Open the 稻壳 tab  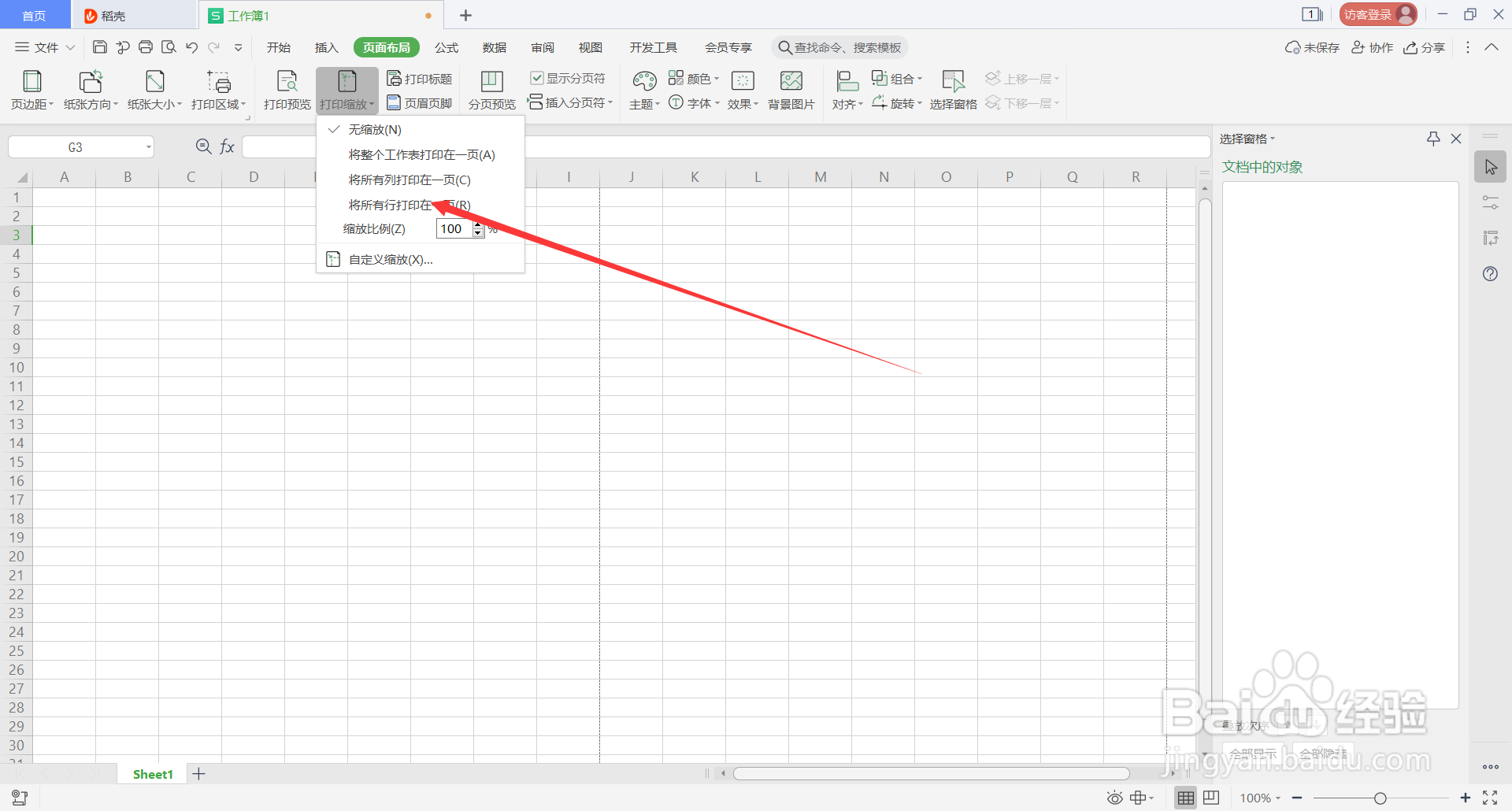click(134, 15)
